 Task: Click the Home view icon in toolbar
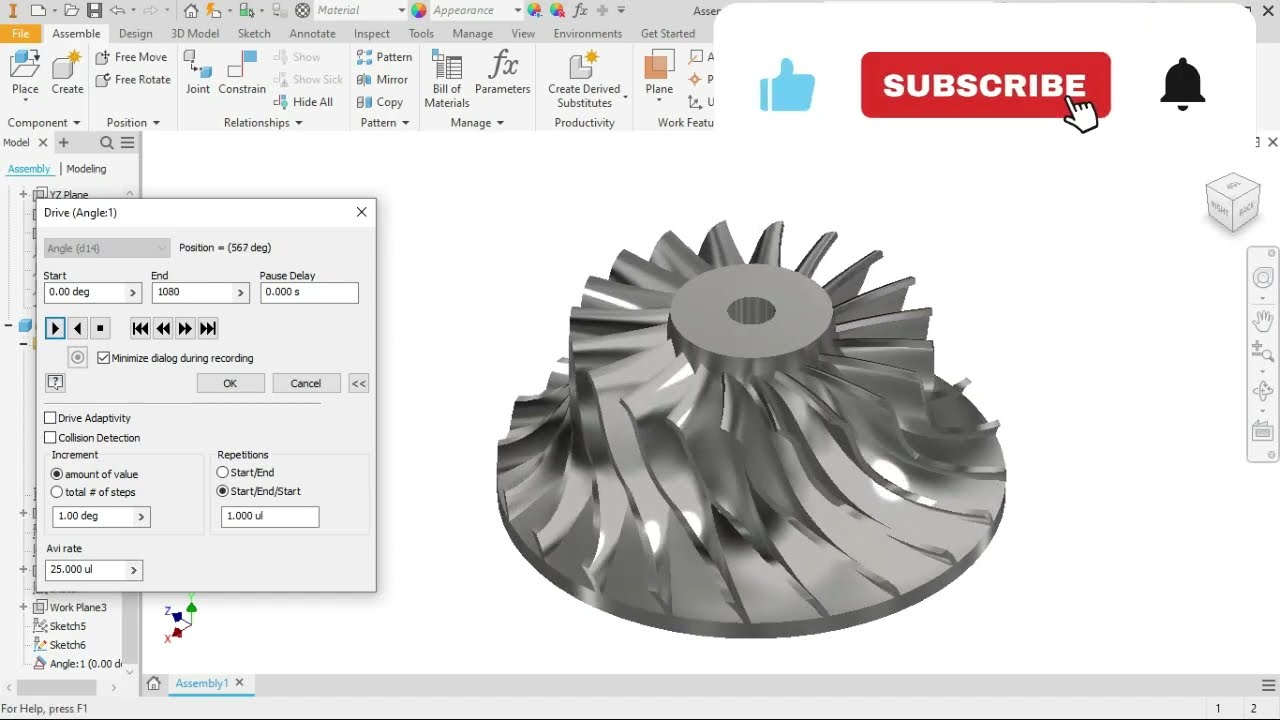pos(191,11)
